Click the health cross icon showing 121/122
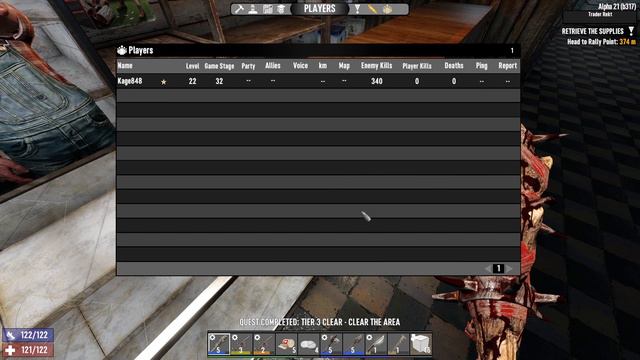Image resolution: width=640 pixels, height=360 pixels. coord(11,350)
